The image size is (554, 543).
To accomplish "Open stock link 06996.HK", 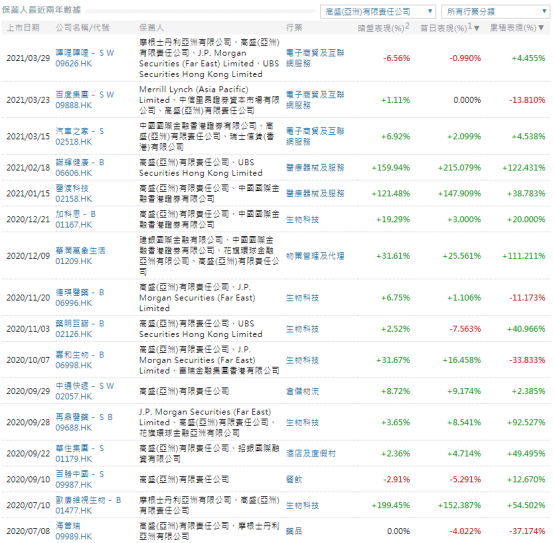I will pos(73,303).
